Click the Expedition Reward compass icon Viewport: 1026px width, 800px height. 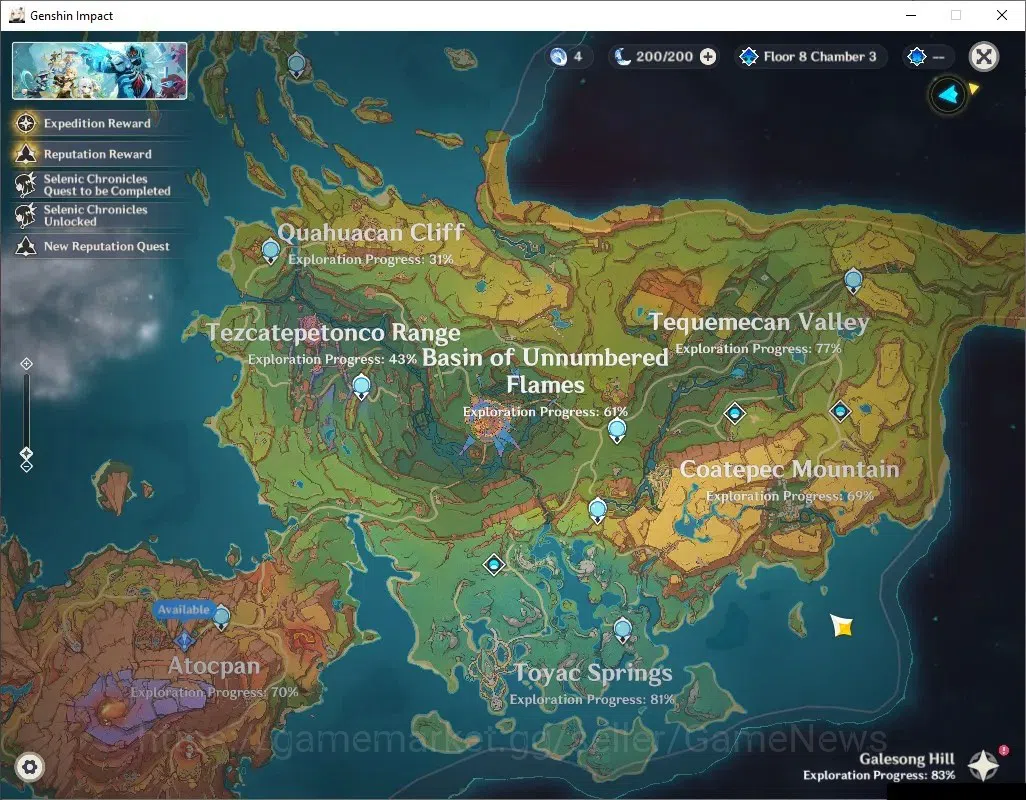[x=26, y=123]
